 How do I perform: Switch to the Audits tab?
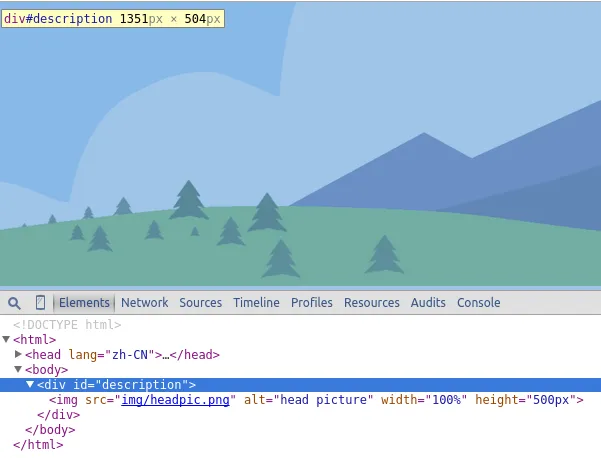click(x=428, y=303)
